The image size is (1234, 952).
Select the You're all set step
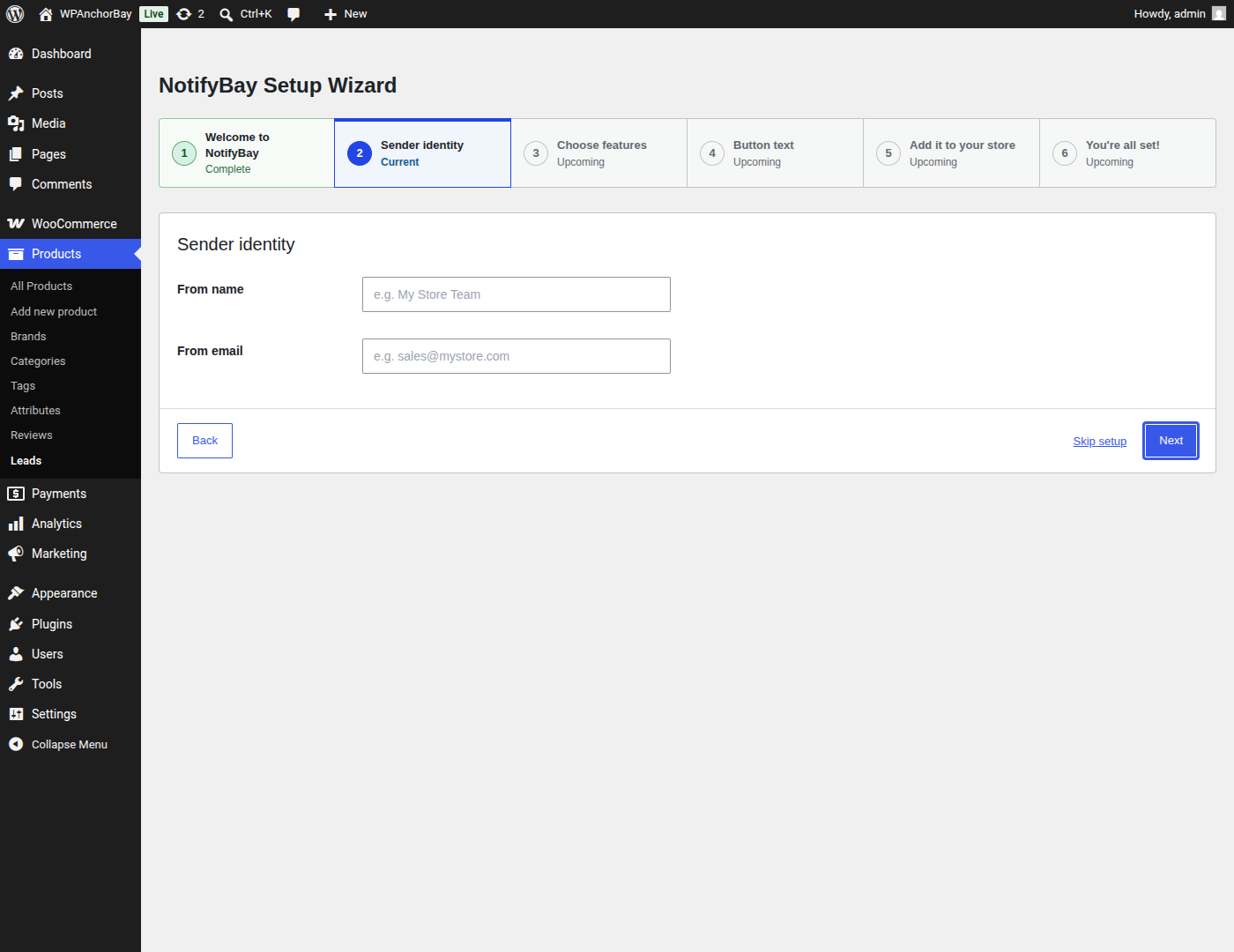point(1128,153)
